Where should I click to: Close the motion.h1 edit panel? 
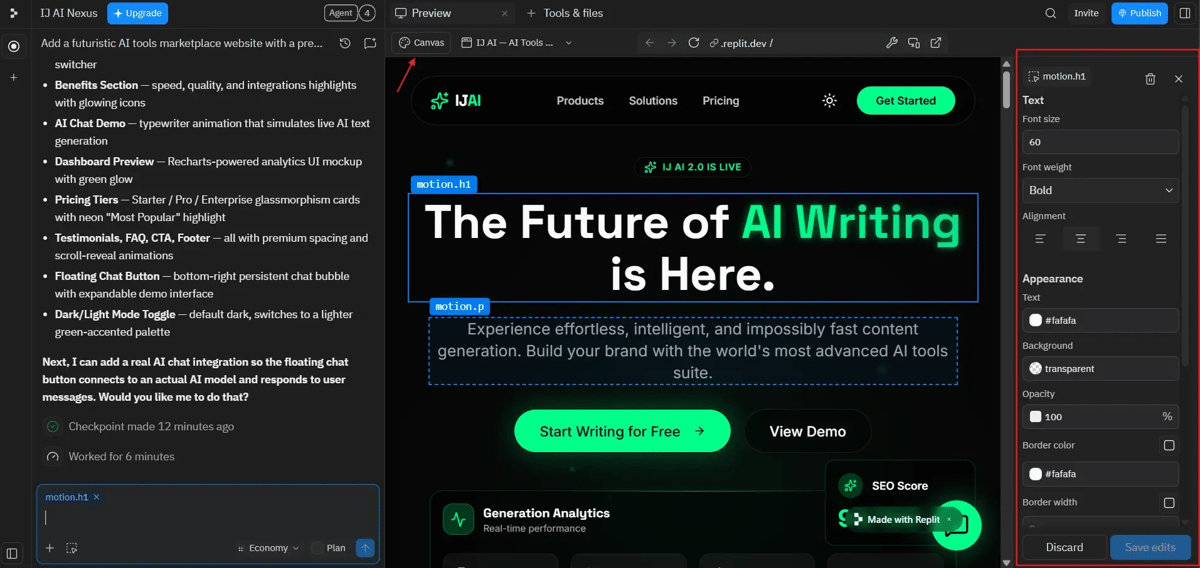tap(1178, 79)
